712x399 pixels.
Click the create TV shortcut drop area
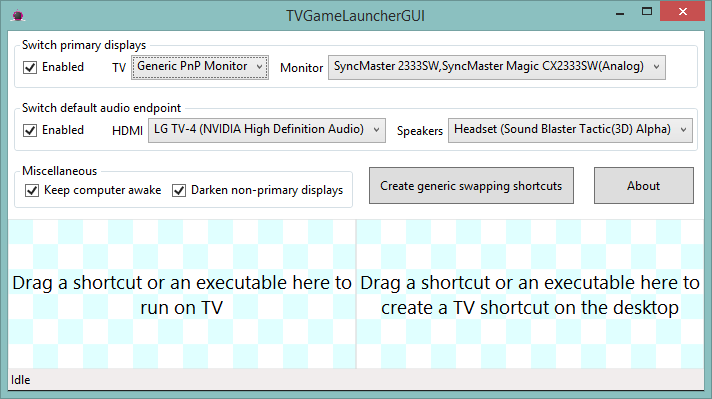(530, 294)
